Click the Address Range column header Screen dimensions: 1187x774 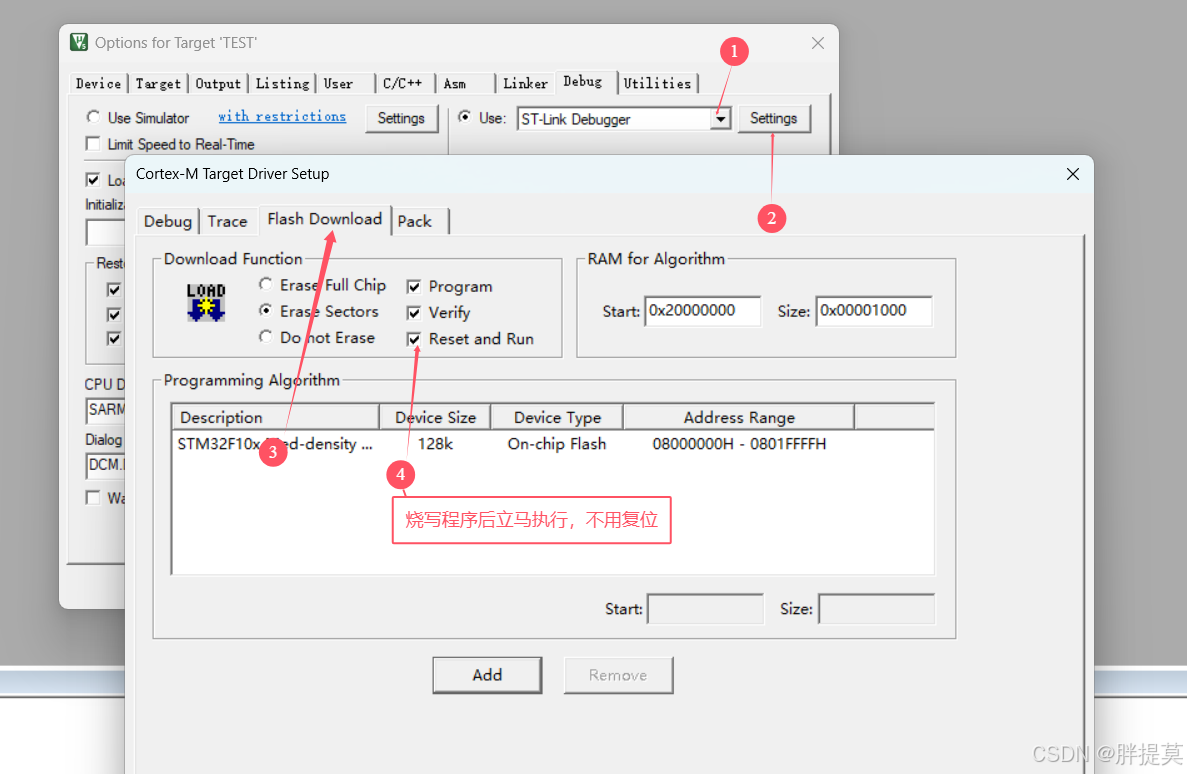click(x=739, y=417)
